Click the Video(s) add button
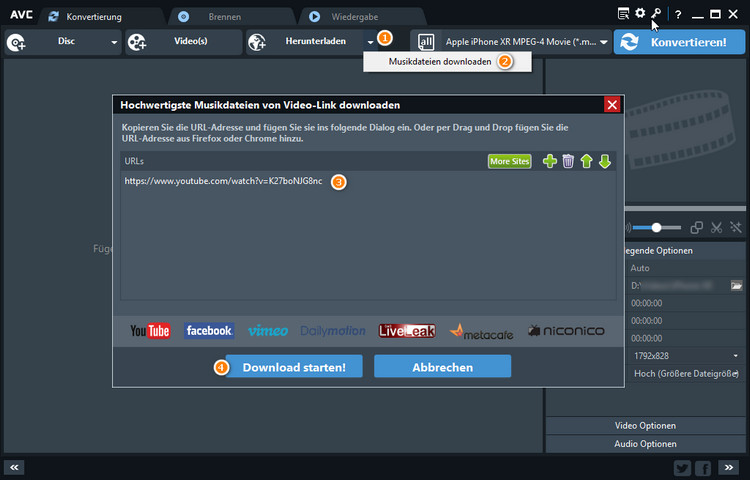 coord(184,42)
